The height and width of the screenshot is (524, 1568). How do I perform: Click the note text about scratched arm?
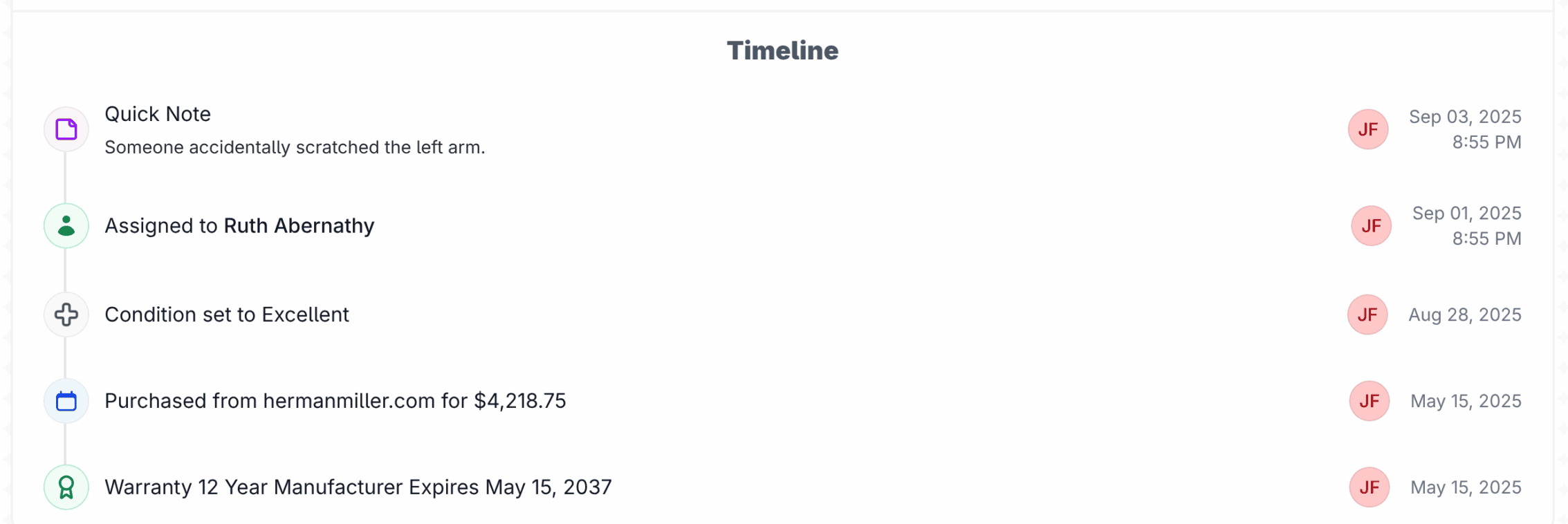295,147
